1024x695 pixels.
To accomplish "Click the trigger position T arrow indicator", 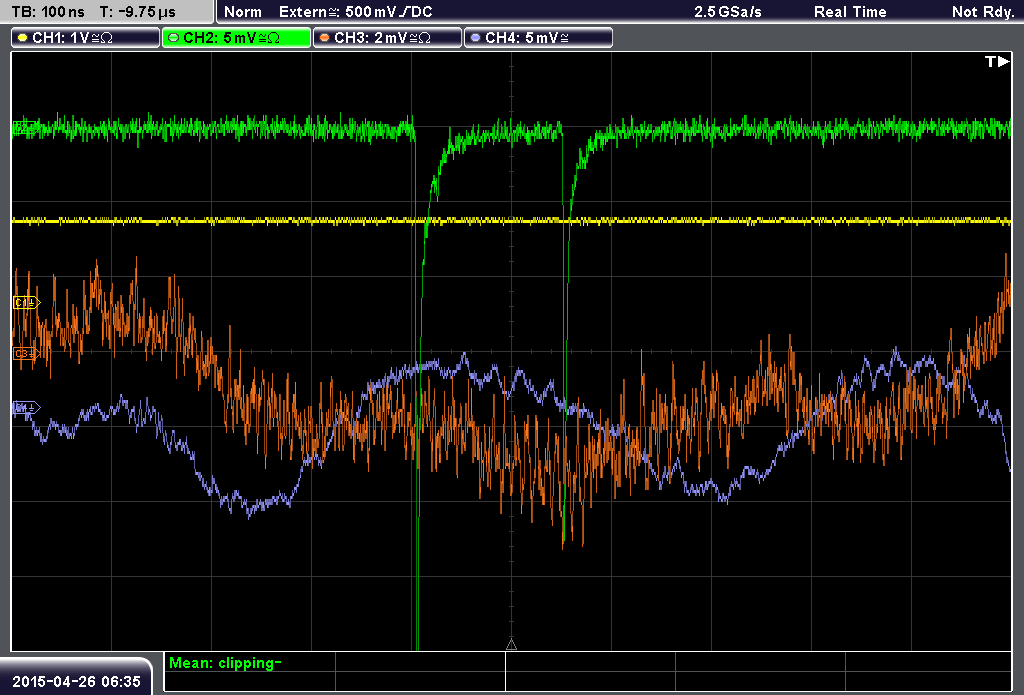I will [997, 61].
